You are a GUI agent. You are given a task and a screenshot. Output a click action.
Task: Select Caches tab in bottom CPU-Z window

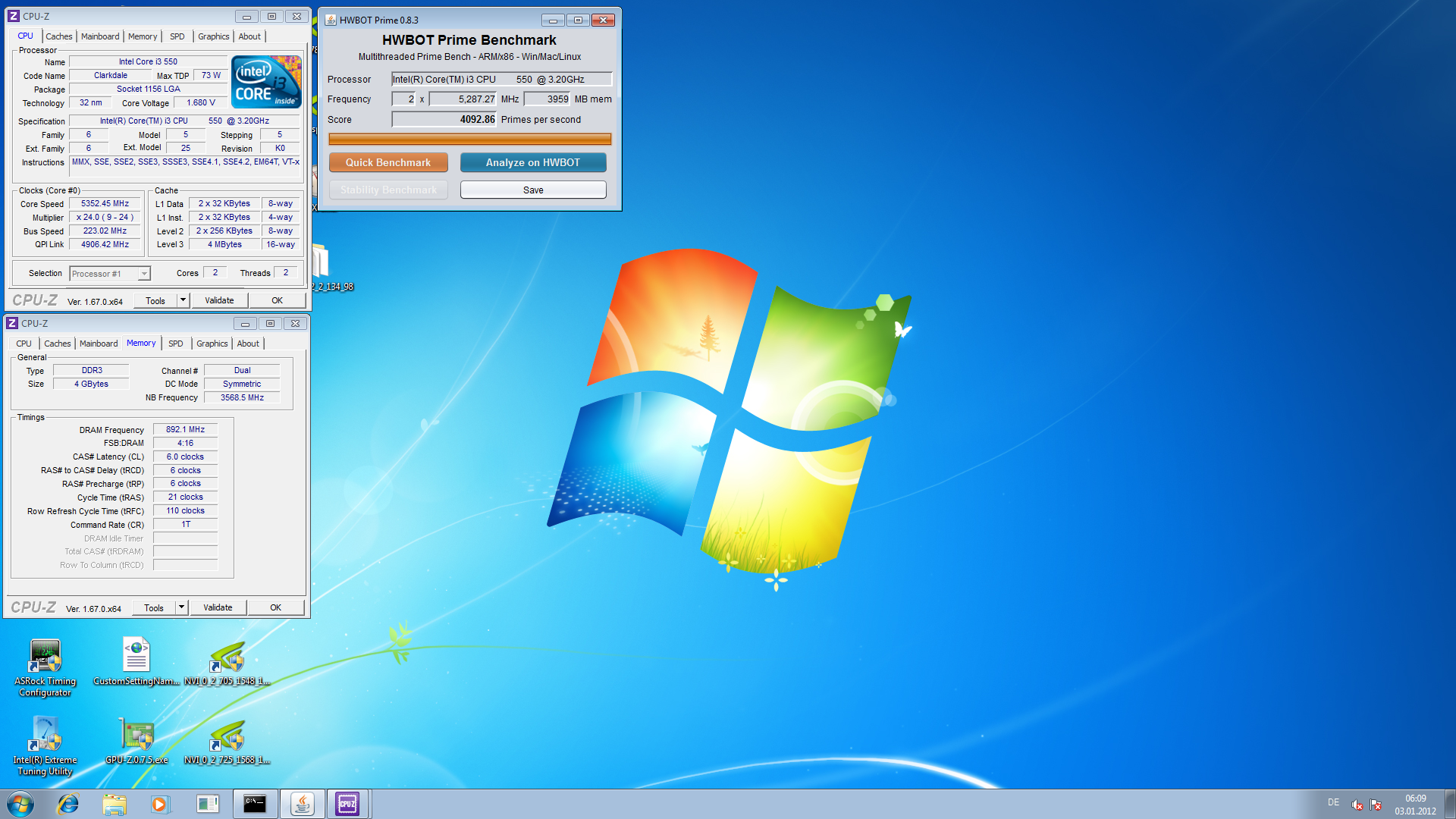pyautogui.click(x=57, y=344)
